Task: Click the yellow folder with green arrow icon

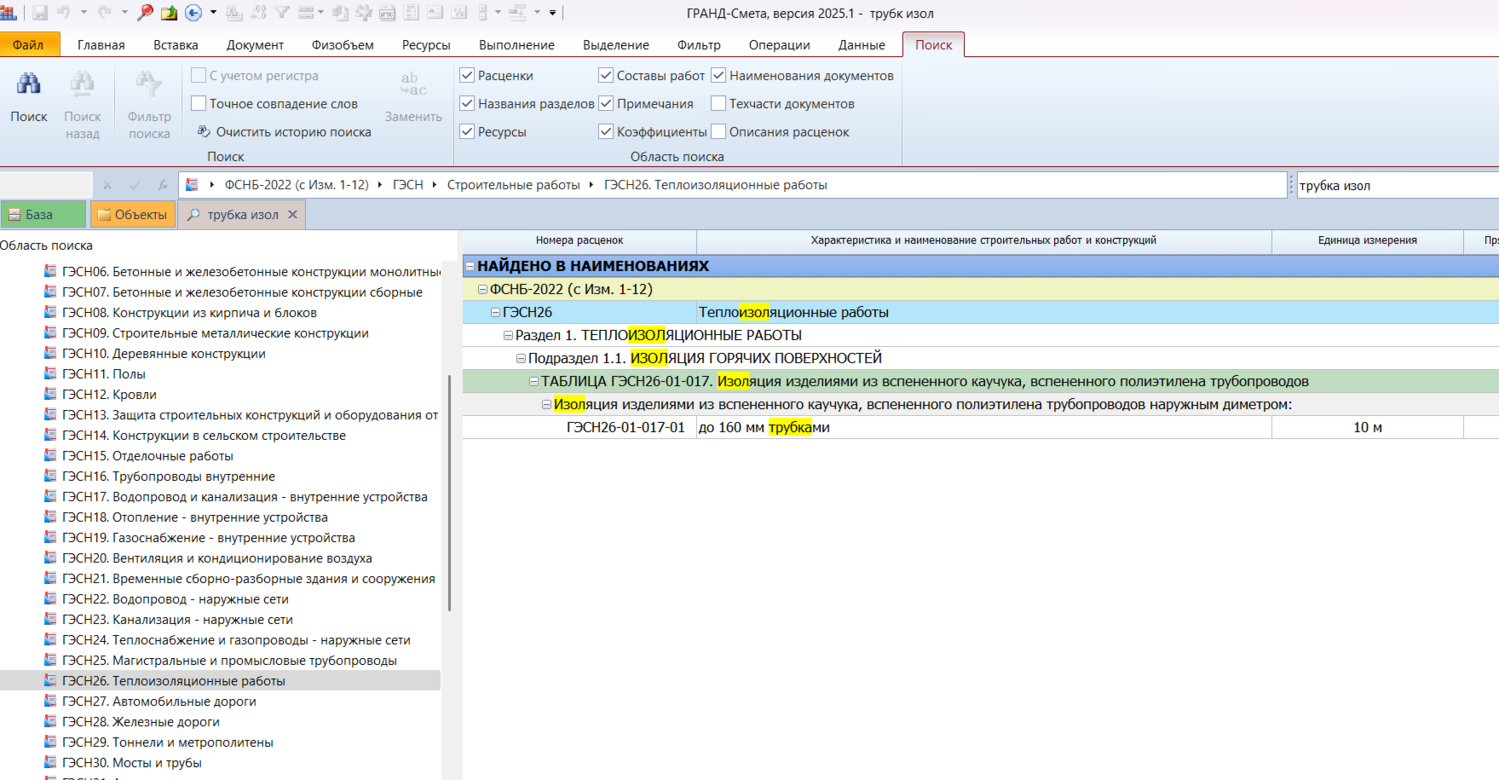Action: point(169,13)
